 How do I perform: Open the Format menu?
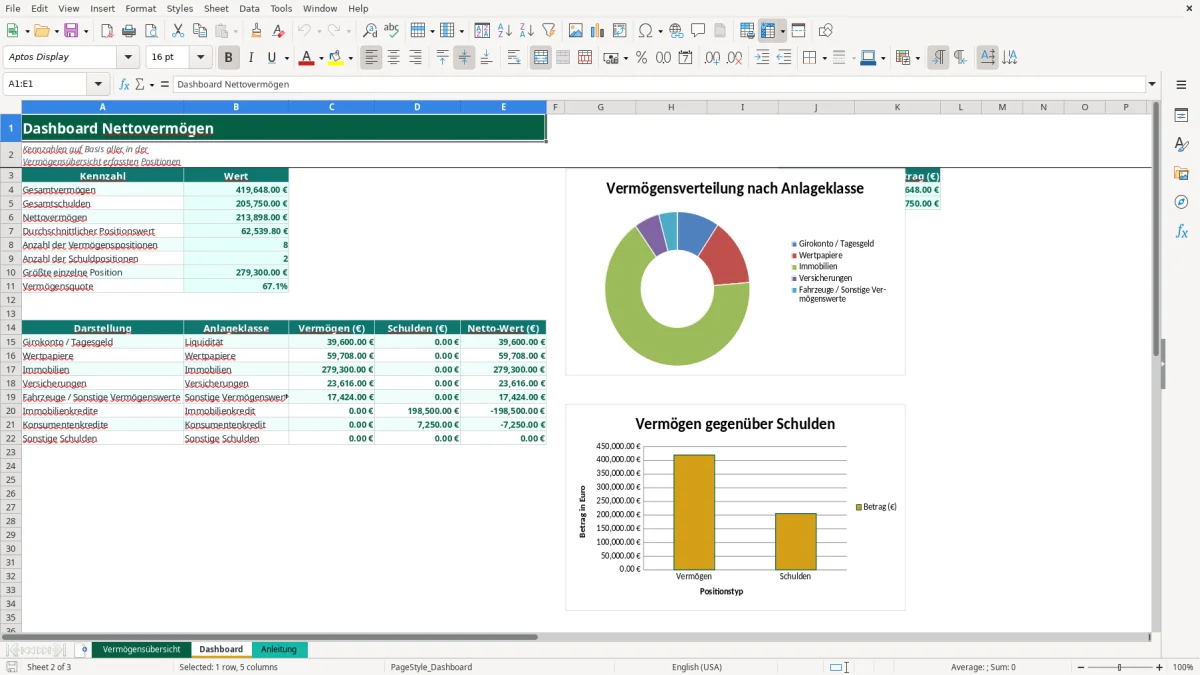coord(141,8)
